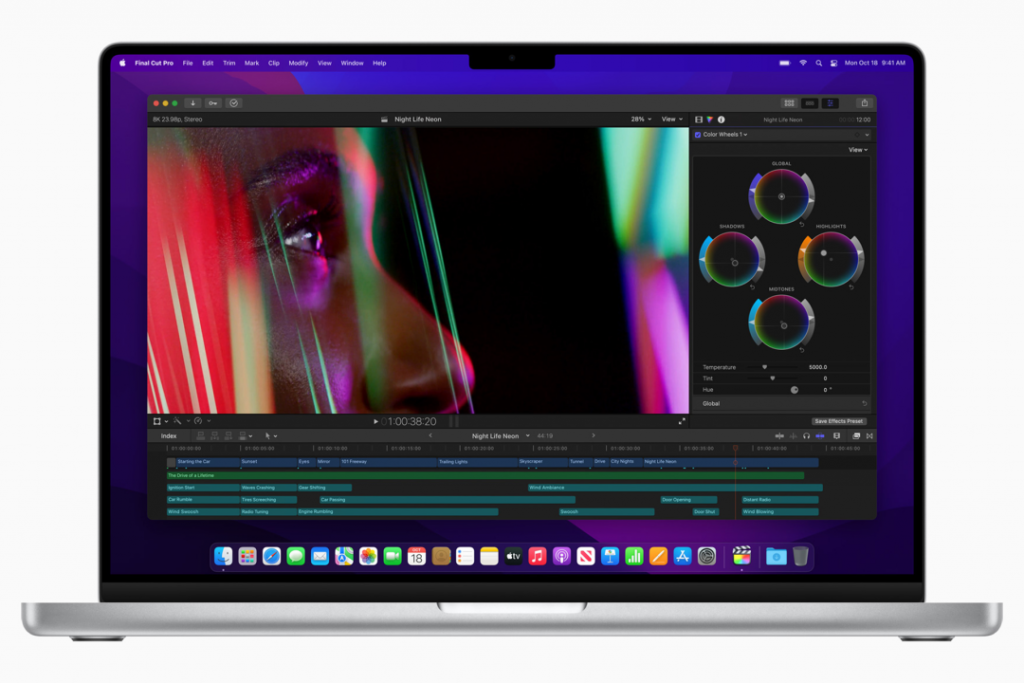Click the timeline Index button
Viewport: 1024px width, 683px height.
(x=169, y=436)
